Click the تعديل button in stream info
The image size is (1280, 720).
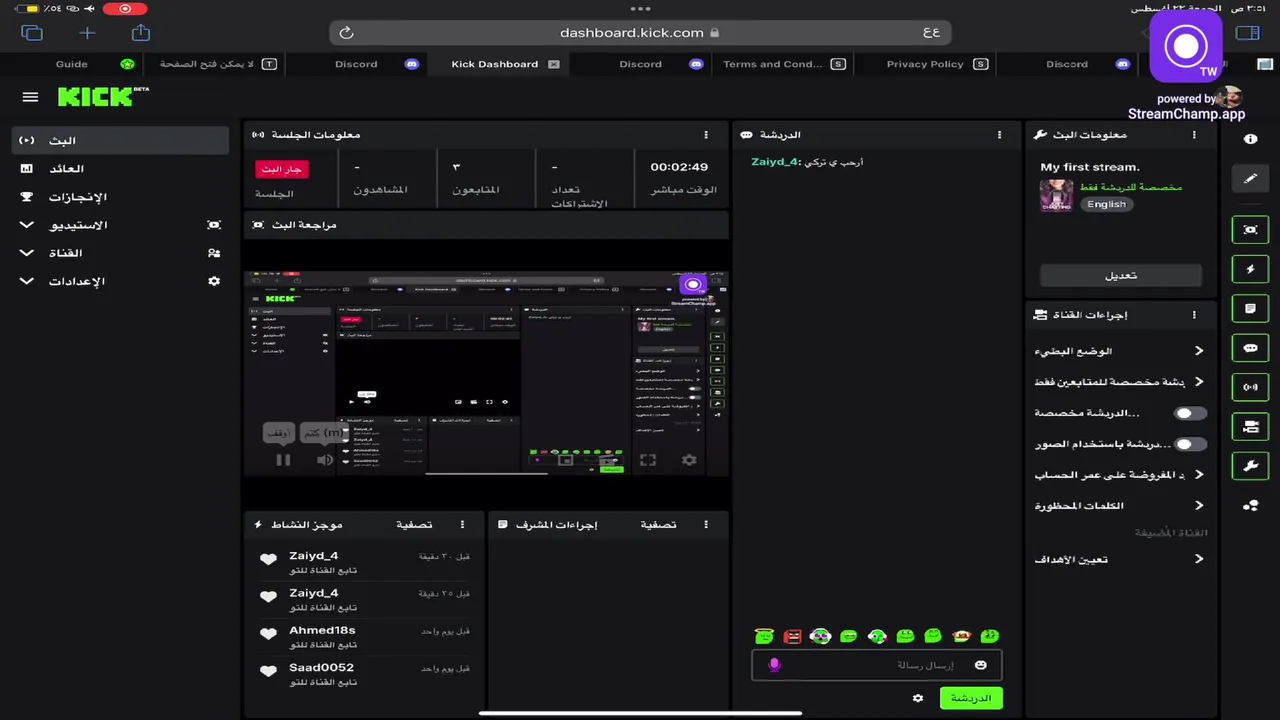click(x=1121, y=276)
